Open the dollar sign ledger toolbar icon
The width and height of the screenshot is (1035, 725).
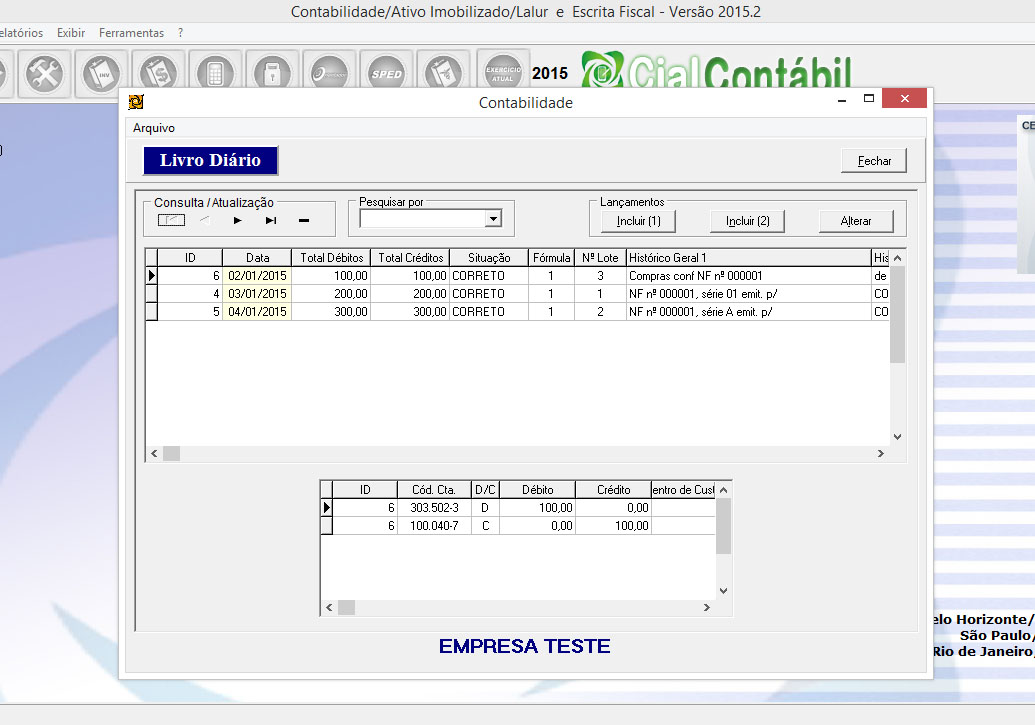[158, 73]
